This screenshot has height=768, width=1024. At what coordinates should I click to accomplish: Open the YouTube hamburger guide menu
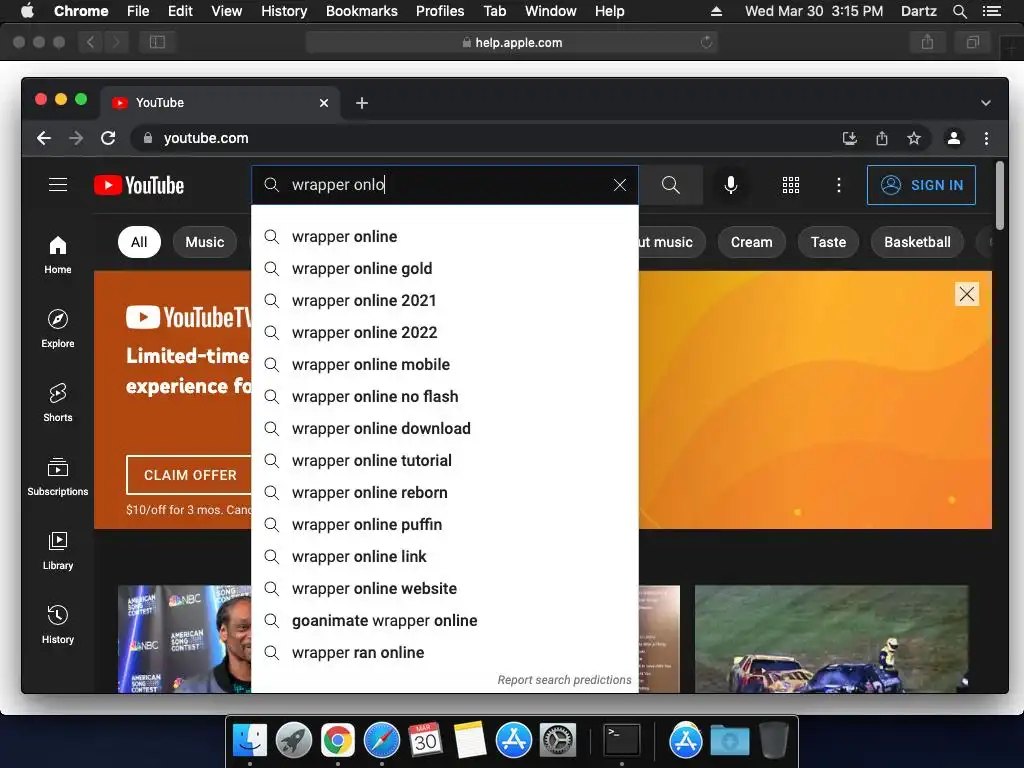point(58,185)
